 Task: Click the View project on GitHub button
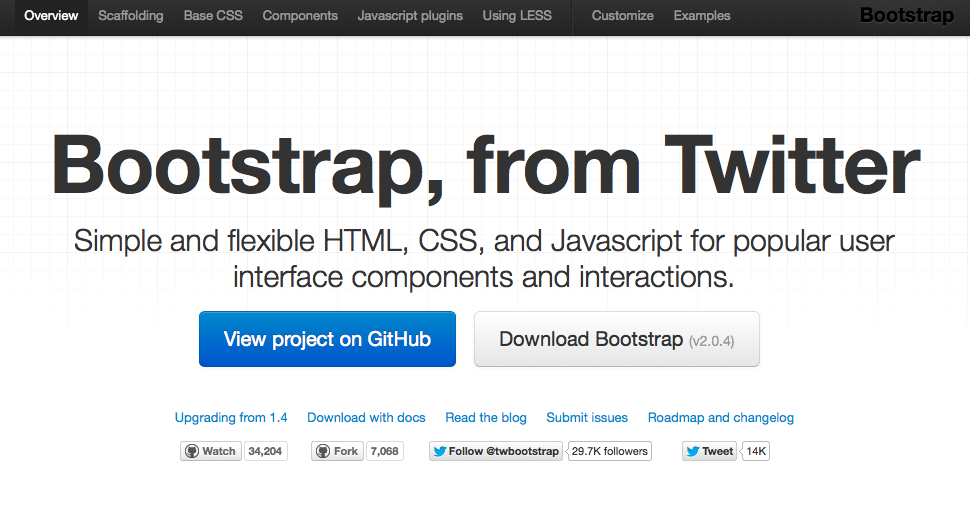click(327, 339)
